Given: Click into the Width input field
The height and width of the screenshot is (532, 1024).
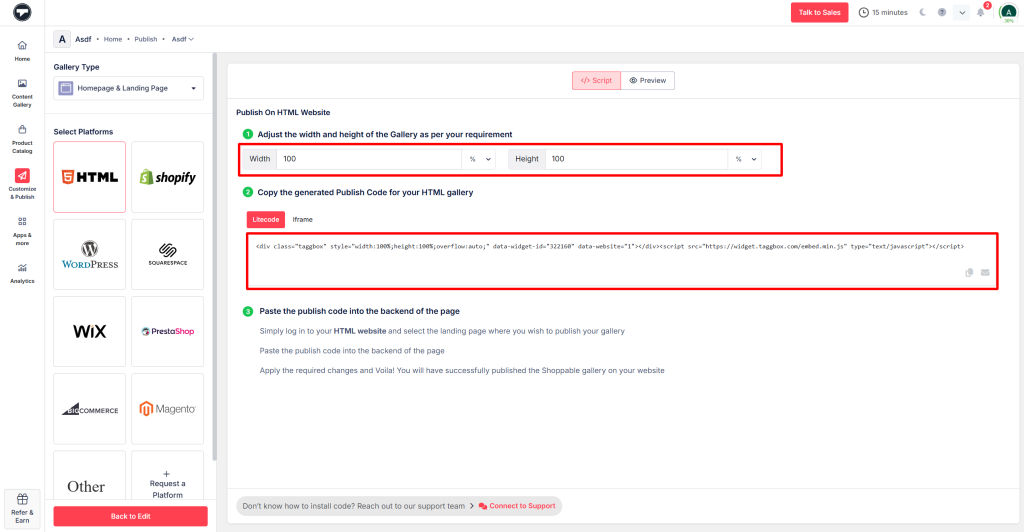Looking at the screenshot, I should coord(368,159).
